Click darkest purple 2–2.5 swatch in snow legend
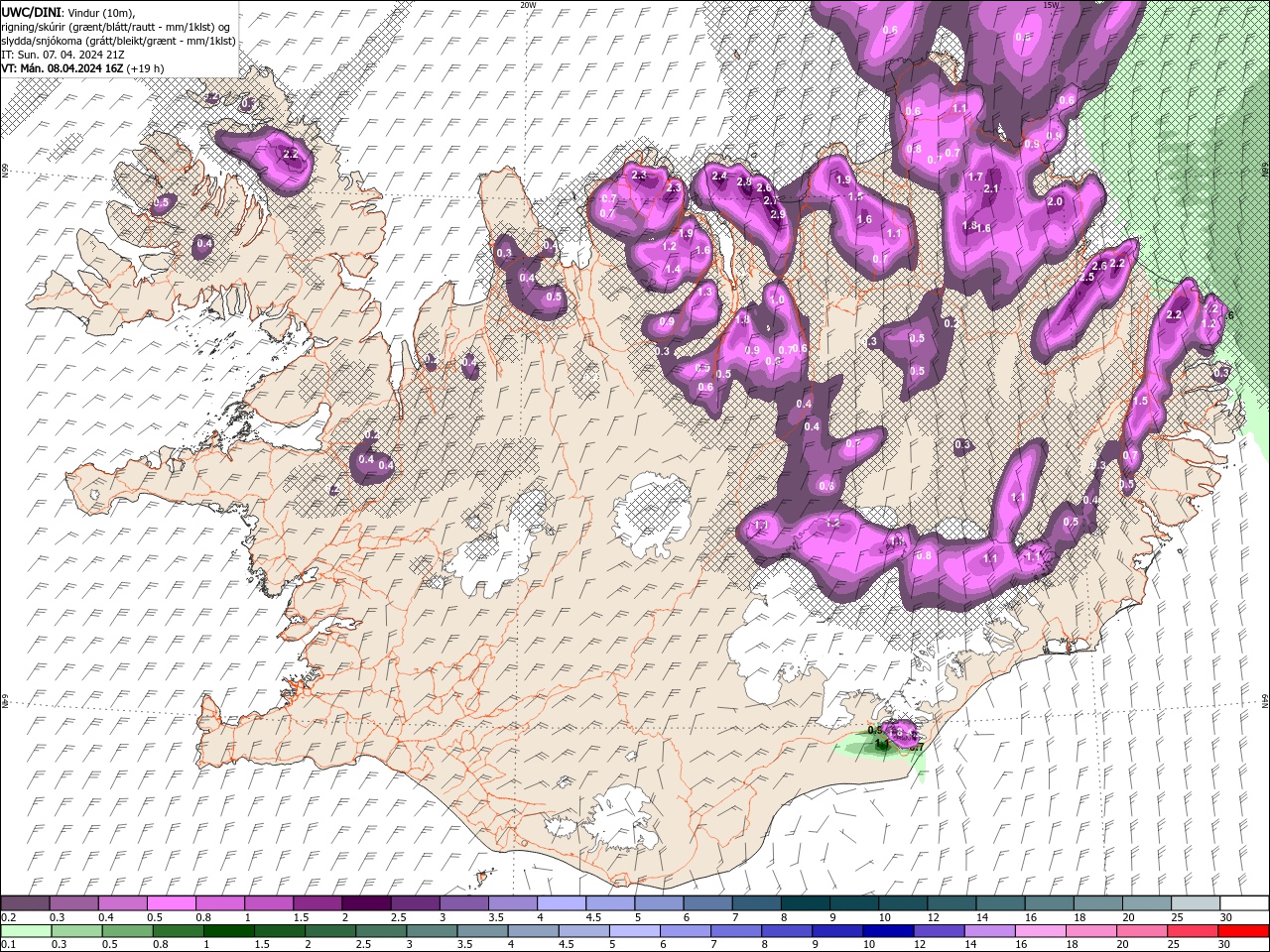The image size is (1270, 952). click(365, 903)
